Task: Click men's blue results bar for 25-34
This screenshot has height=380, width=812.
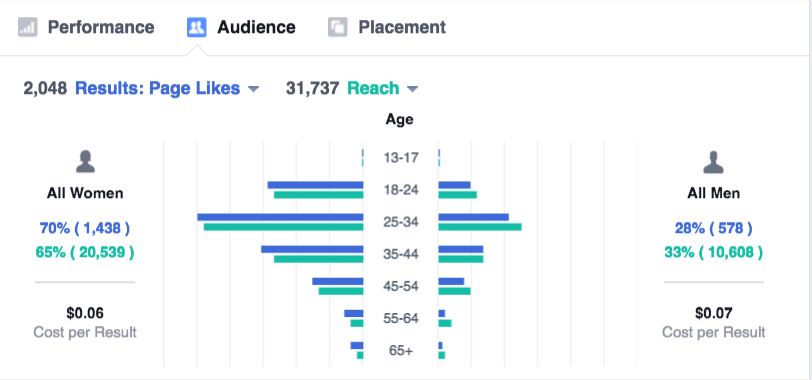Action: (473, 217)
